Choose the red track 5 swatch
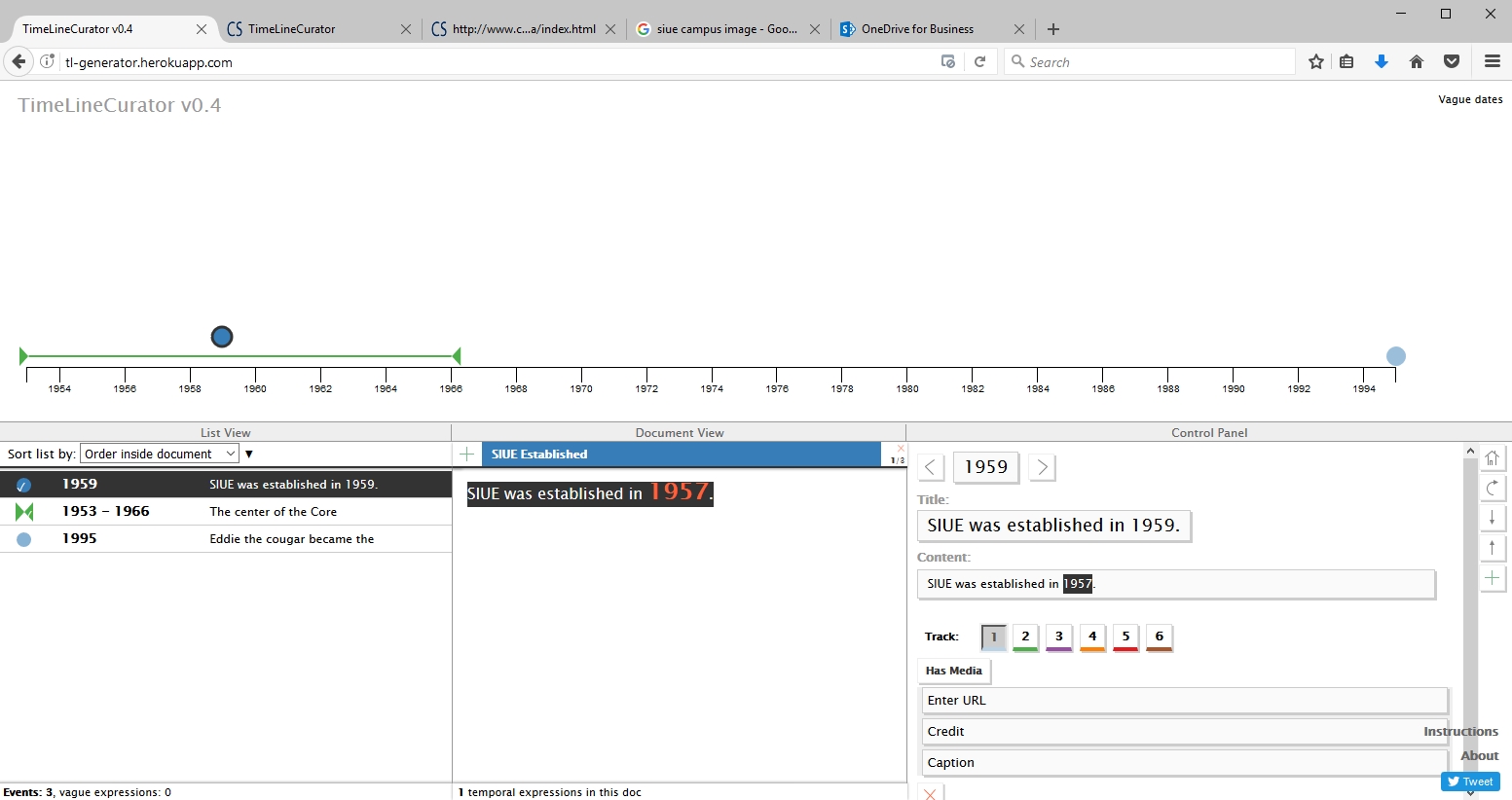Screen dimensions: 1512x800 pyautogui.click(x=1125, y=636)
